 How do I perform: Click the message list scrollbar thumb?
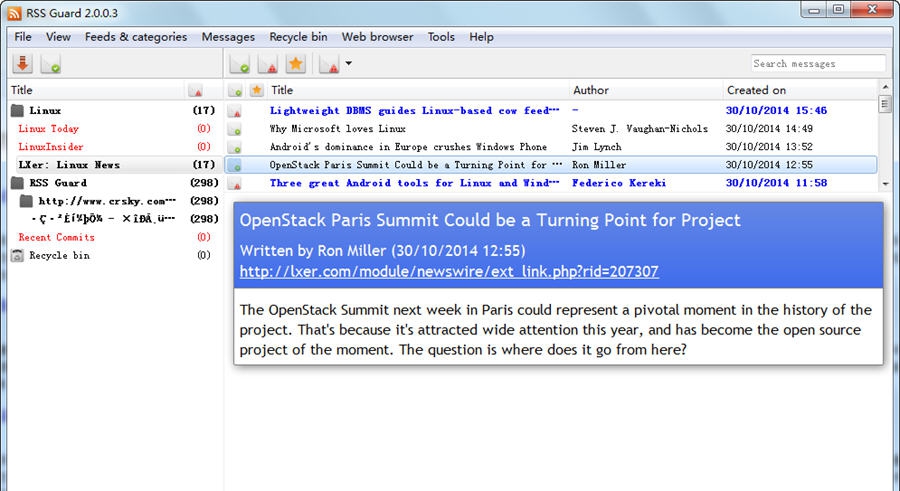(x=885, y=105)
